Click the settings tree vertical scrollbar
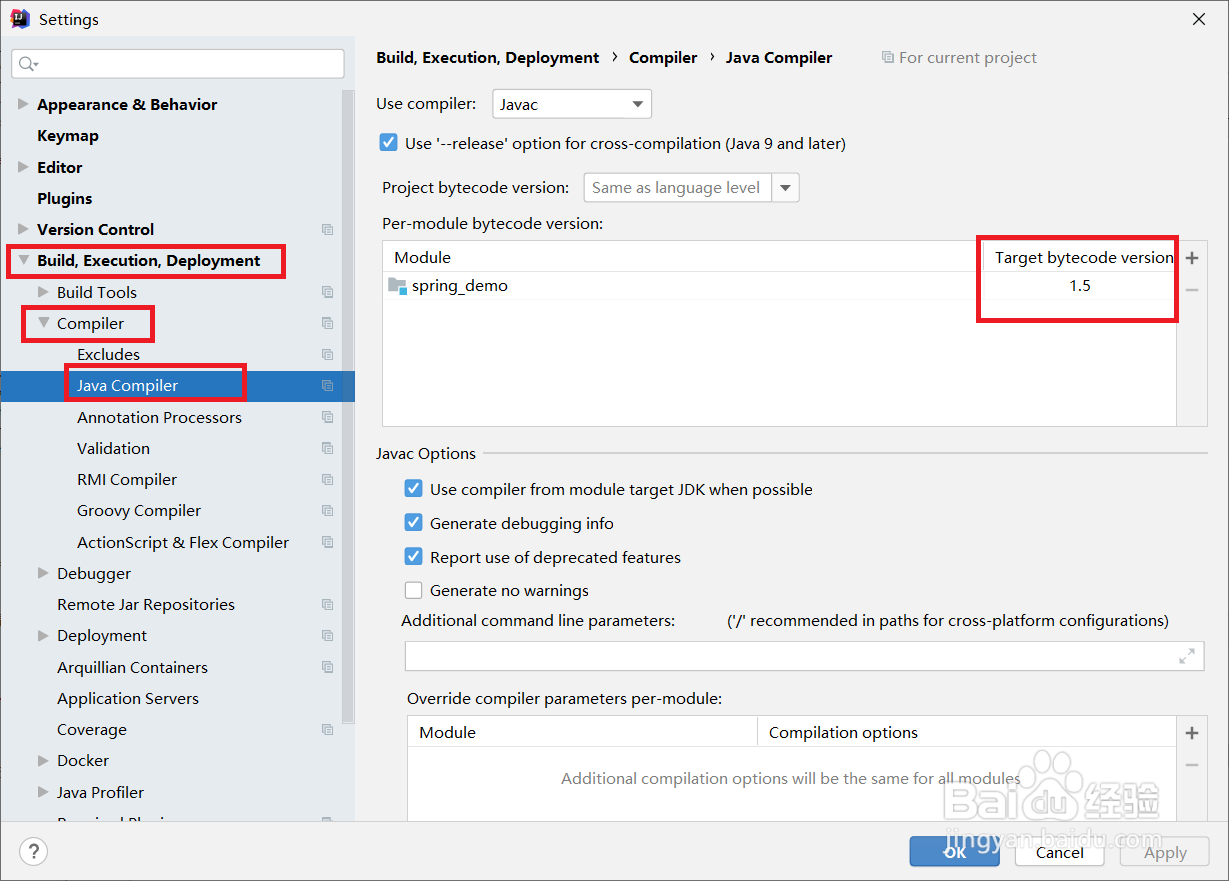Viewport: 1229px width, 881px height. [x=348, y=400]
